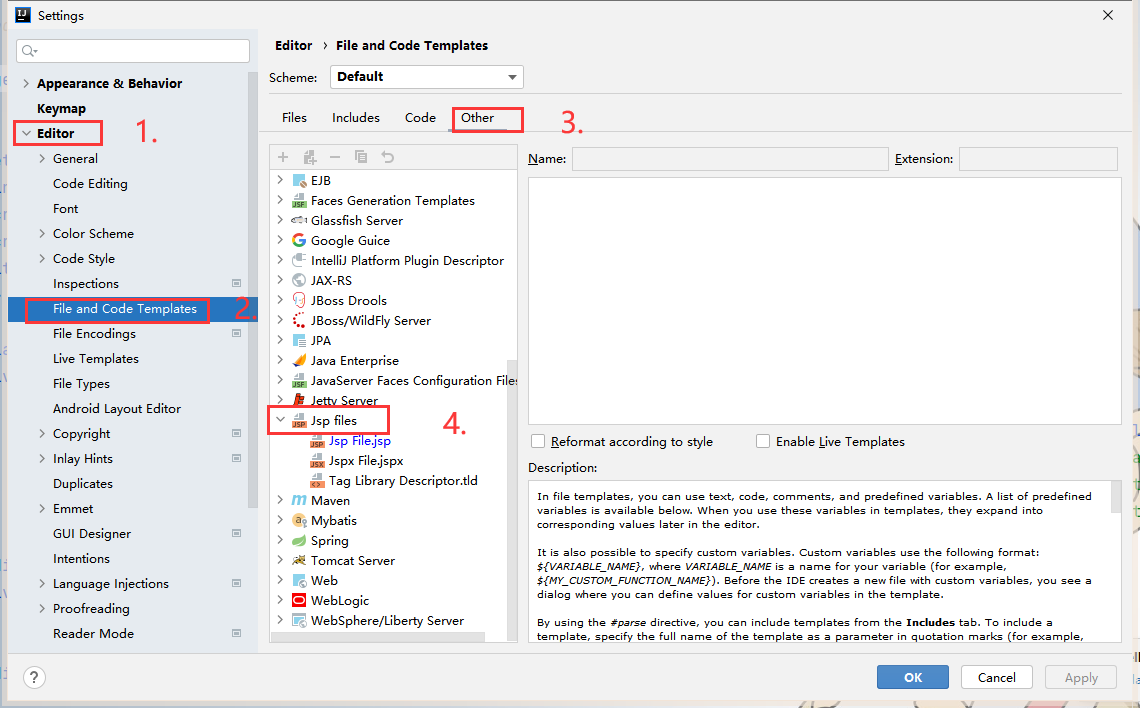Click the JAX-RS globe icon
This screenshot has width=1140, height=708.
(299, 281)
